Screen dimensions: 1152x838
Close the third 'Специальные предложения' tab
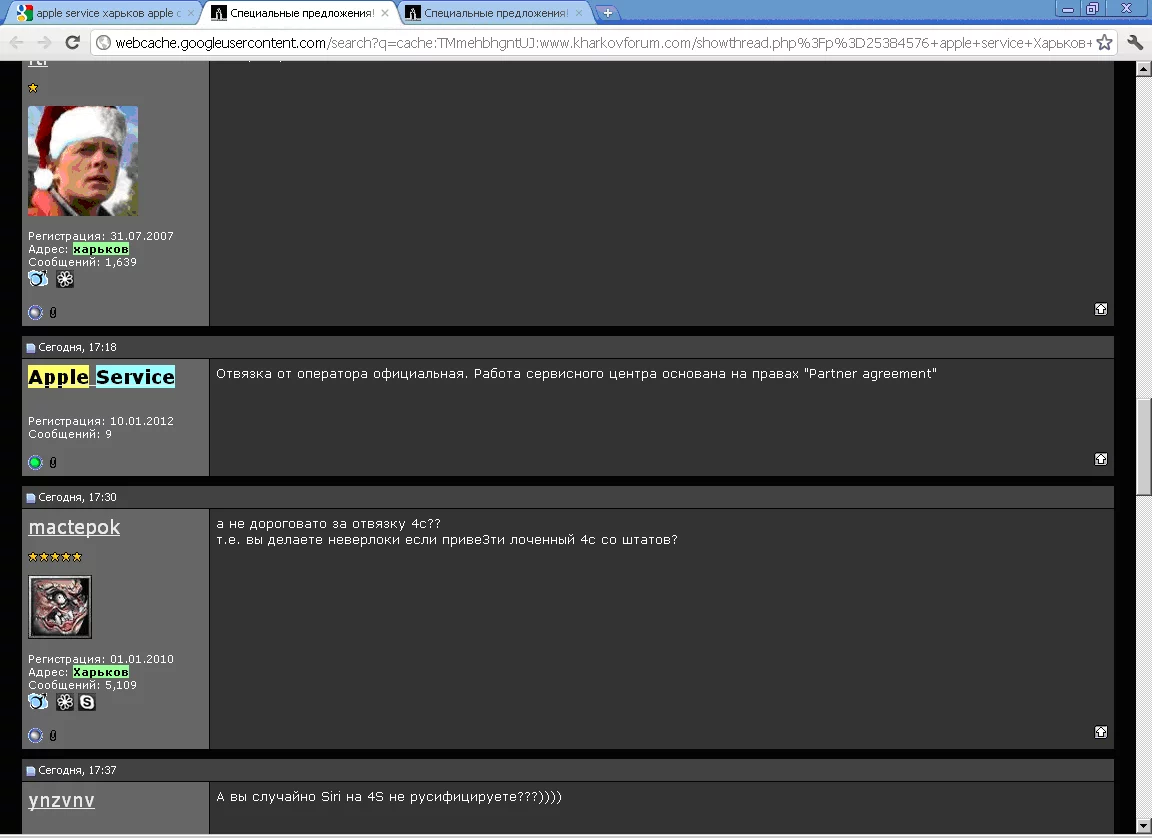click(579, 12)
